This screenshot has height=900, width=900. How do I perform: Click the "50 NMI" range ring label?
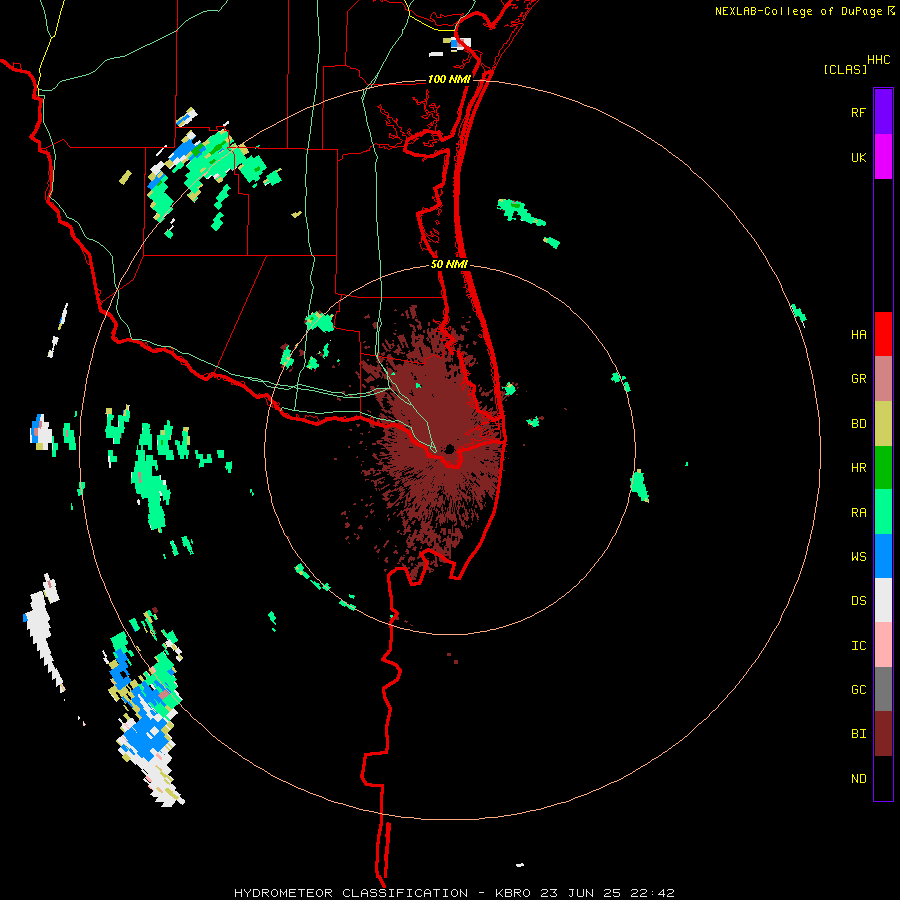pyautogui.click(x=449, y=264)
